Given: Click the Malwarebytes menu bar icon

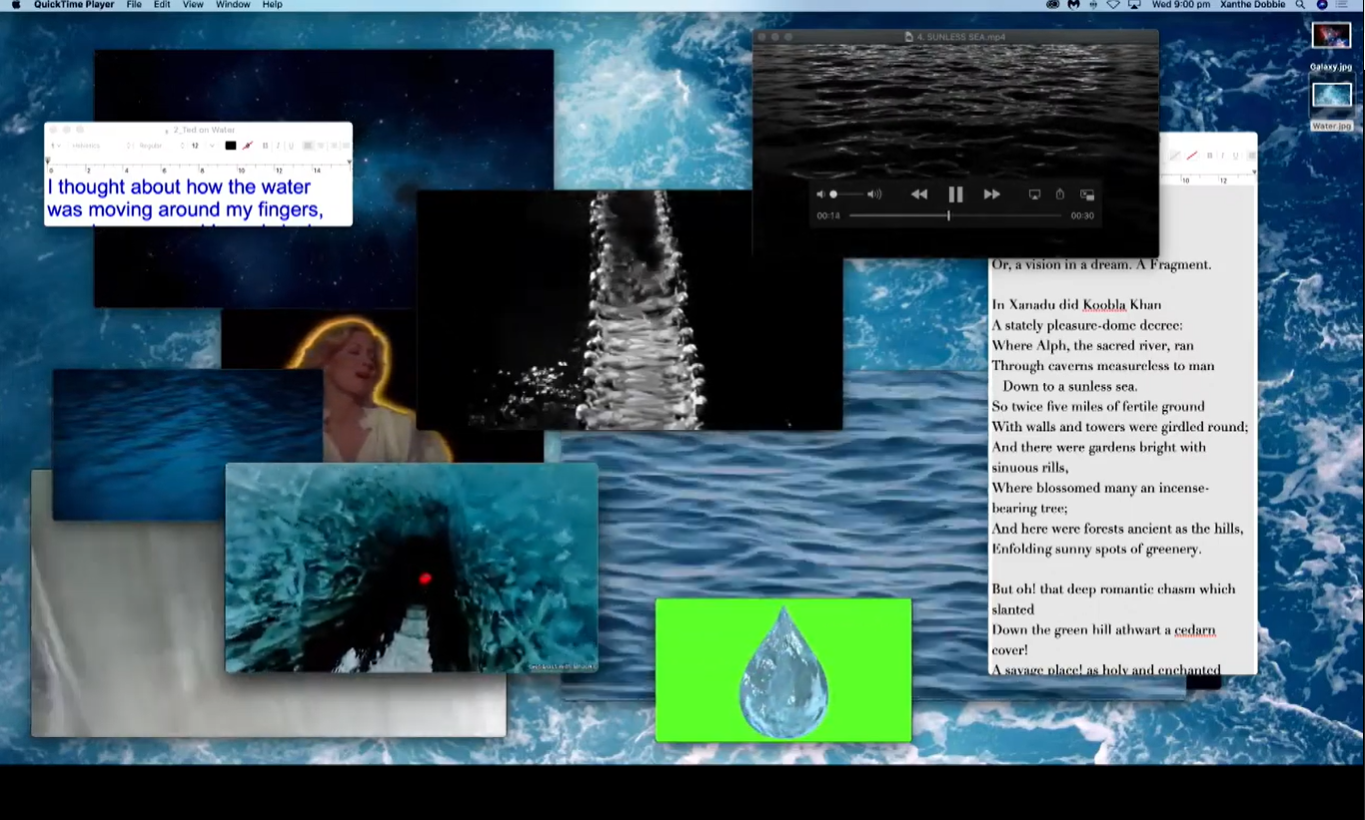Looking at the screenshot, I should 1073,5.
